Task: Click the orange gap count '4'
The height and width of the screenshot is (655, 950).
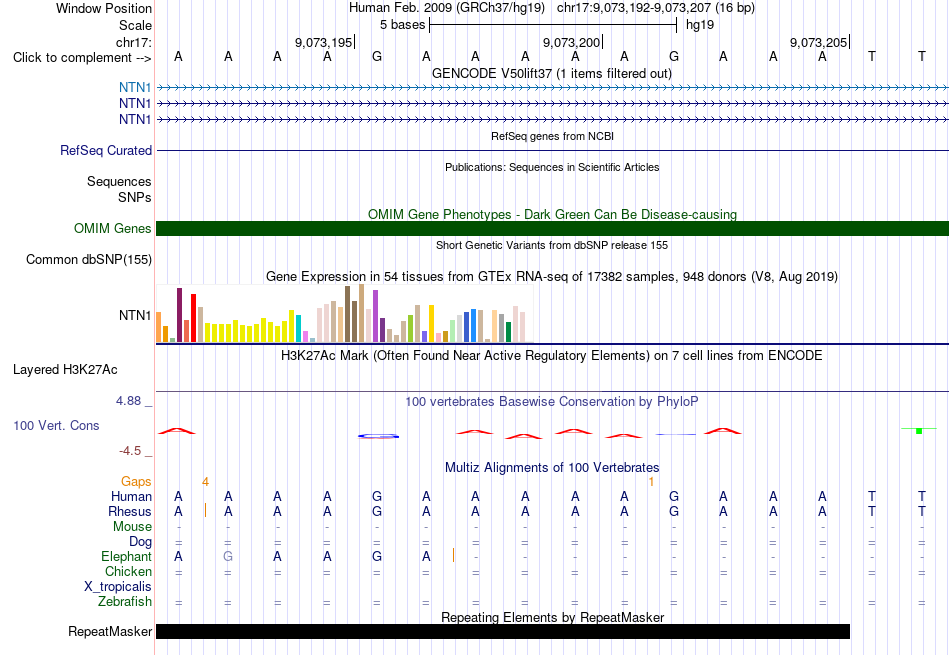Action: tap(205, 482)
